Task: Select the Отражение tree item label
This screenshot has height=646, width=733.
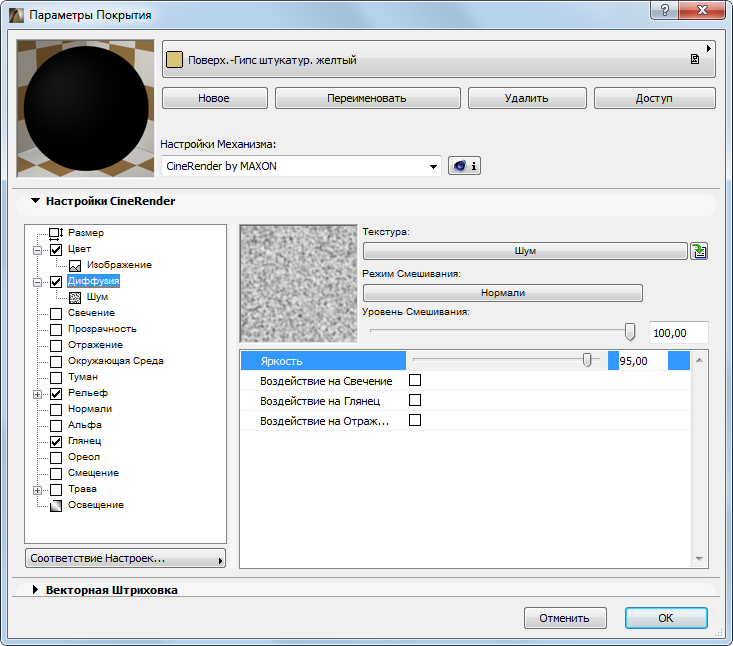Action: click(x=95, y=345)
